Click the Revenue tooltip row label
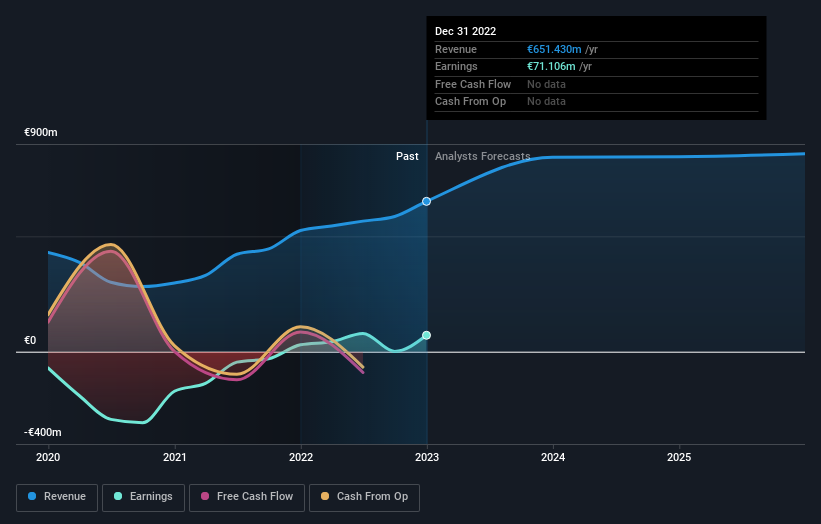This screenshot has width=821, height=524. tap(456, 49)
